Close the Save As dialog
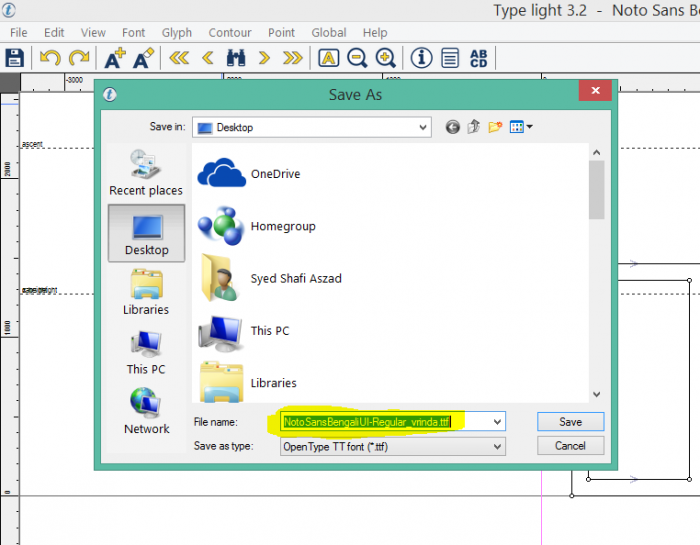Screen dimensions: 700x545 click(595, 91)
